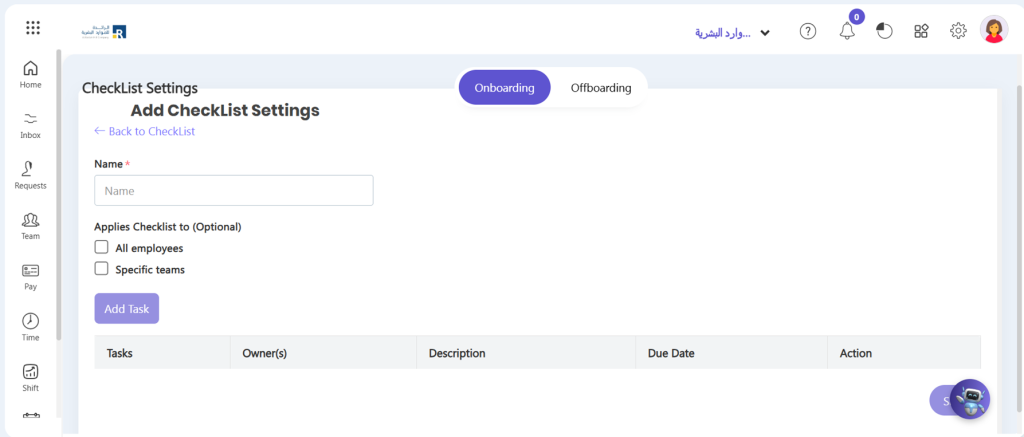Screen dimensions: 1024x437
Task: Open the settings gear icon
Action: pyautogui.click(x=958, y=31)
